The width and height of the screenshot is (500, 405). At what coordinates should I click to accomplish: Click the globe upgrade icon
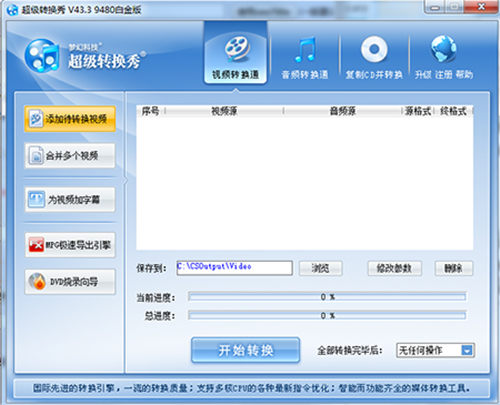coord(443,49)
